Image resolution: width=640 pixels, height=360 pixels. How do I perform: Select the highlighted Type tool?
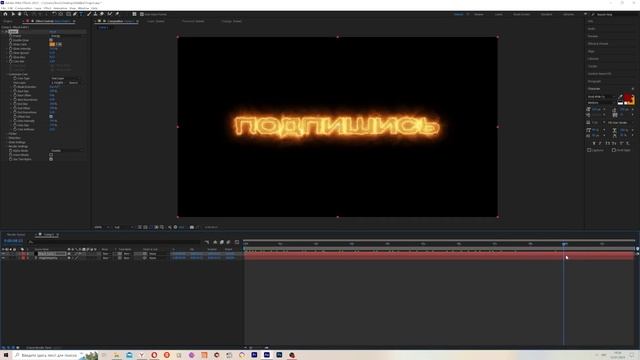[82, 14]
